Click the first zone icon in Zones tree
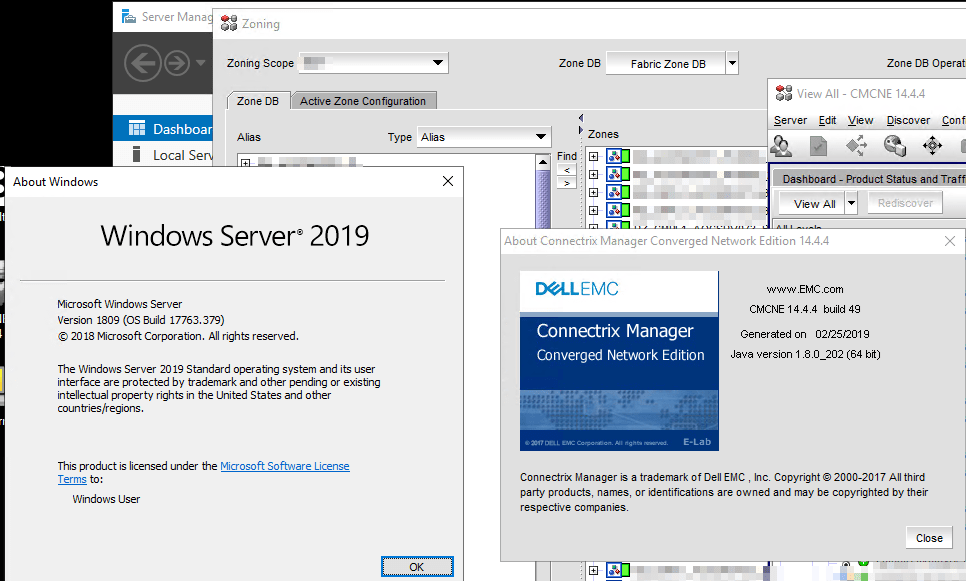 point(618,156)
